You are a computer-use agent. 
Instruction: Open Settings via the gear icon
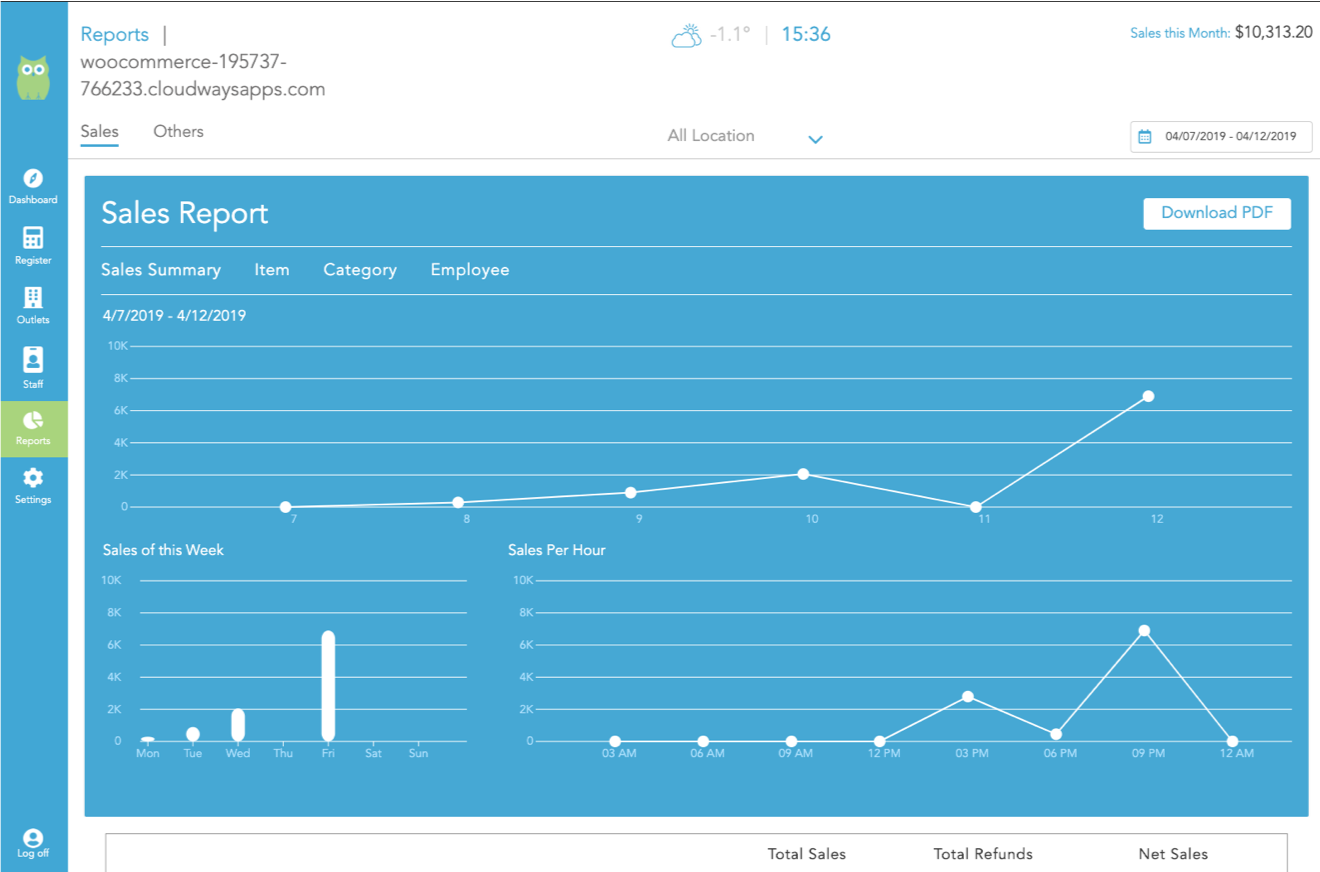33,478
